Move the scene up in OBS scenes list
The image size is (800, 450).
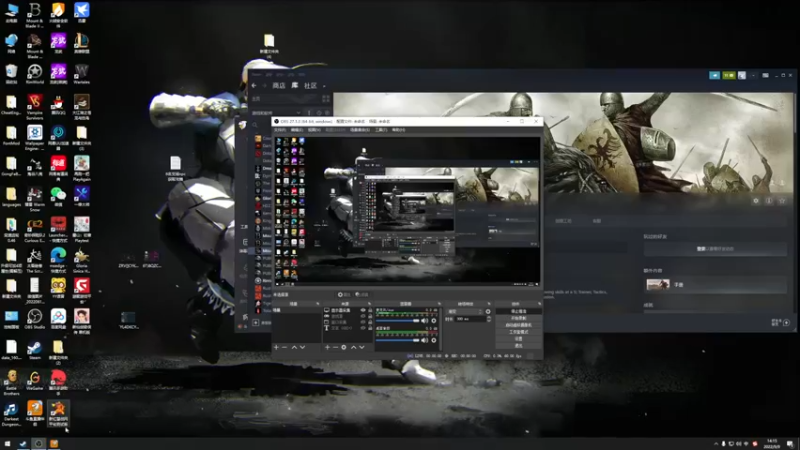click(x=294, y=347)
